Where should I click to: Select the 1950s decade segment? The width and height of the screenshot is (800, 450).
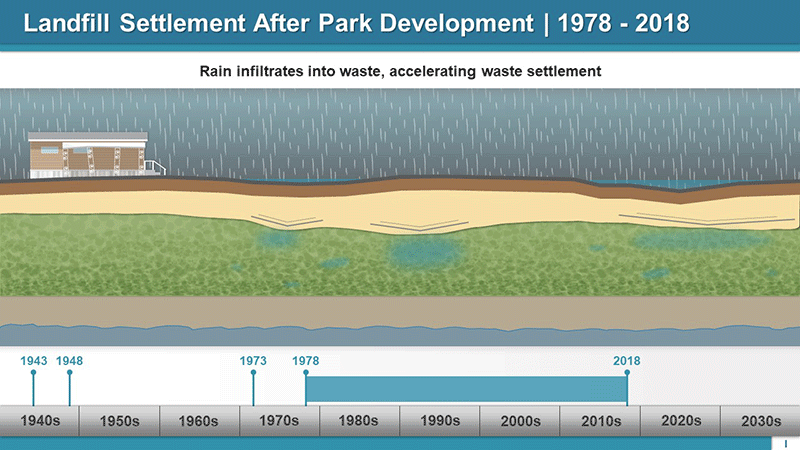[x=120, y=421]
